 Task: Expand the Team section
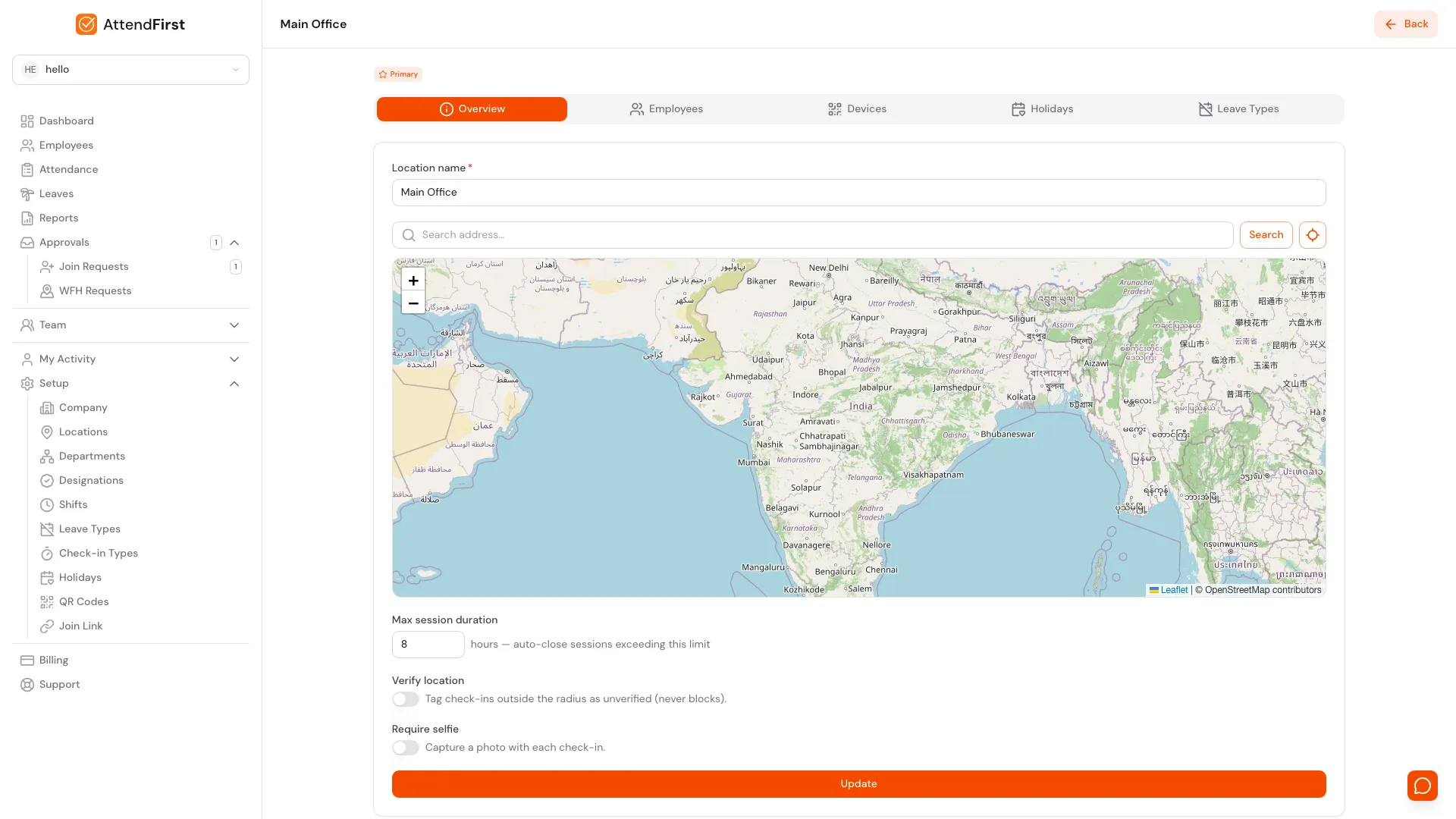(x=234, y=325)
